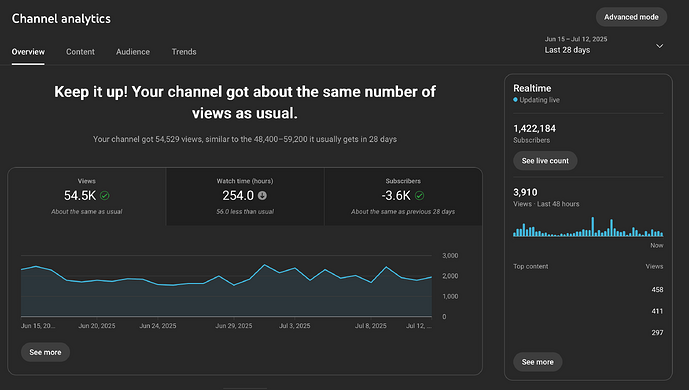The width and height of the screenshot is (689, 390).
Task: Select the Views metric card
Action: [x=87, y=196]
